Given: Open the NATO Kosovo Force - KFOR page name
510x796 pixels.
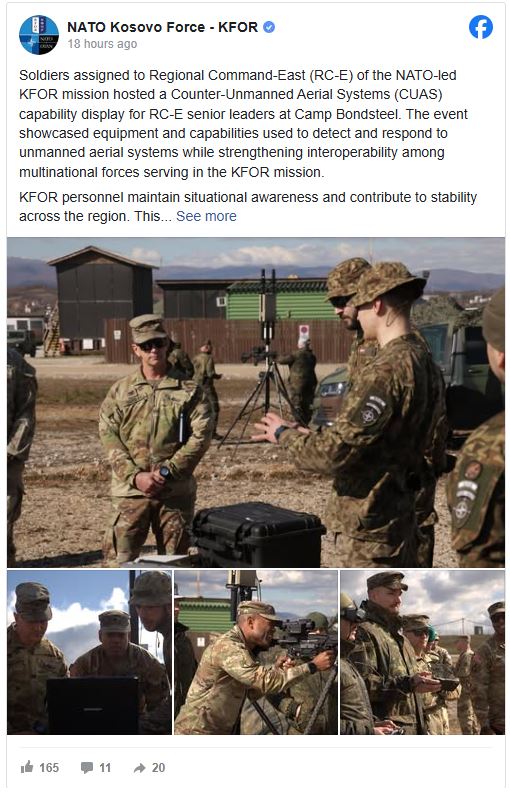Looking at the screenshot, I should 162,27.
